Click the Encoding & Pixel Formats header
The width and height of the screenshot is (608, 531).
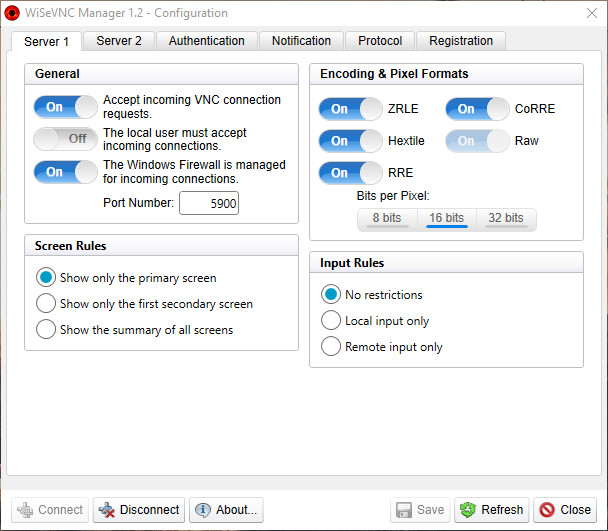(x=446, y=74)
